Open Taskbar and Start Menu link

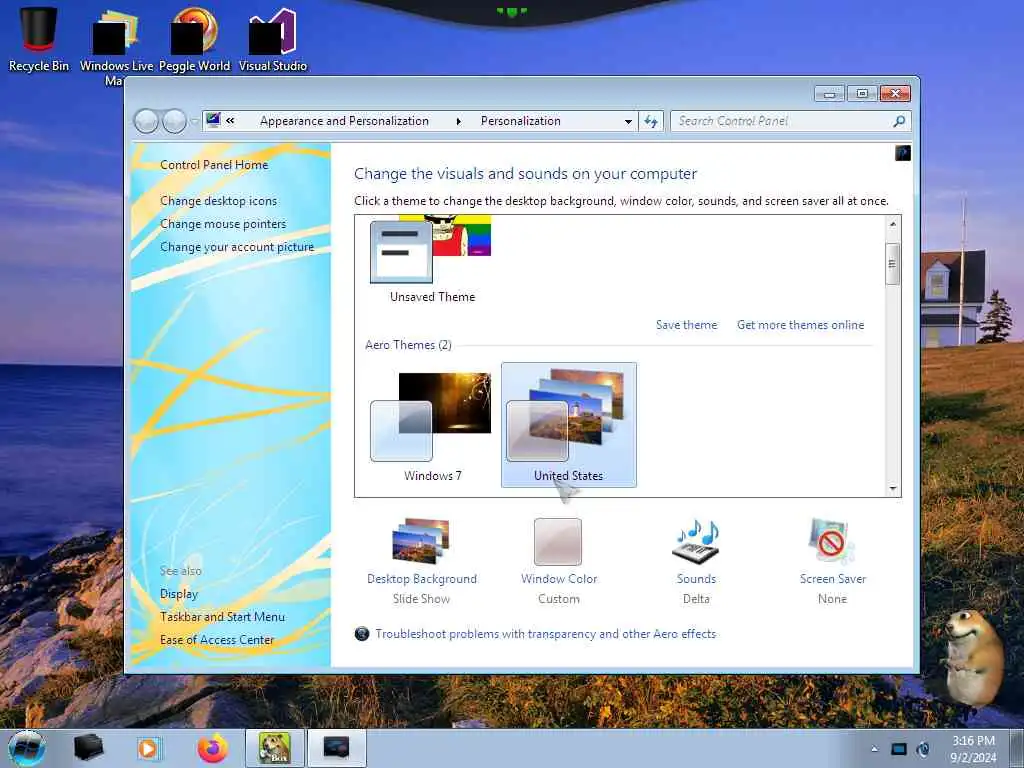tap(223, 616)
